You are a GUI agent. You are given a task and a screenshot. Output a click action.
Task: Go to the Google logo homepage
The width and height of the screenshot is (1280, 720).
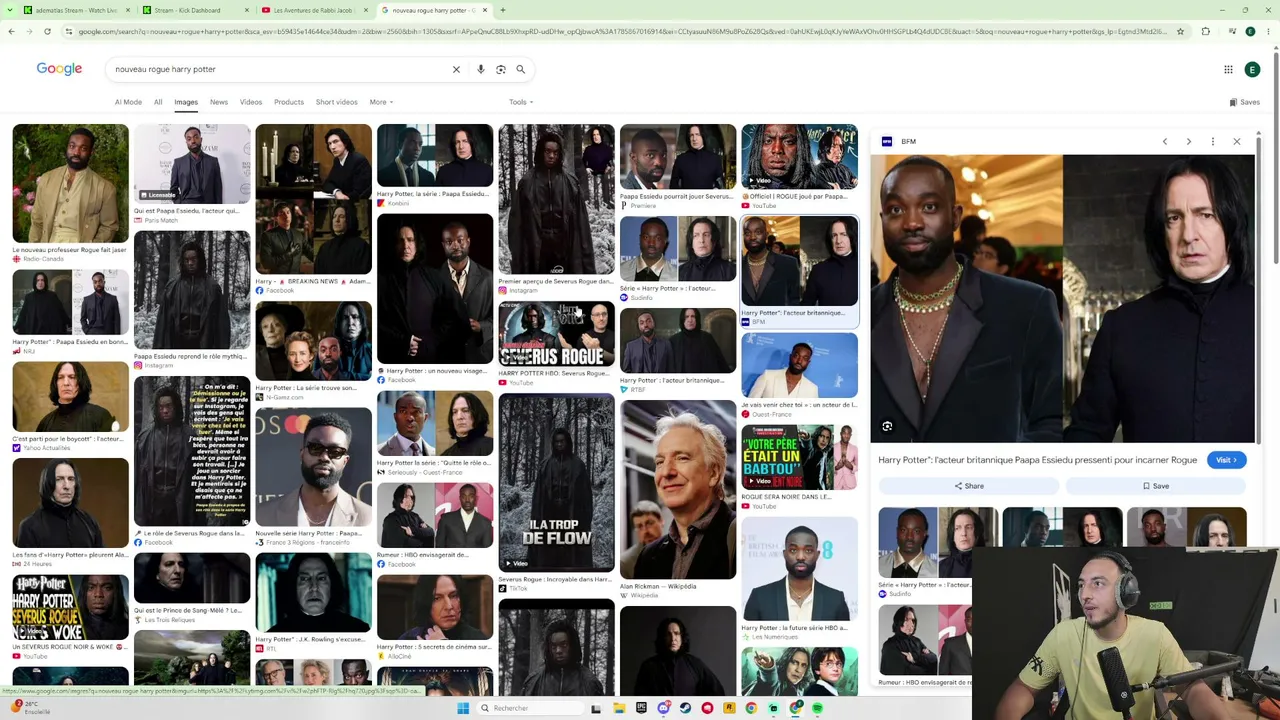59,69
